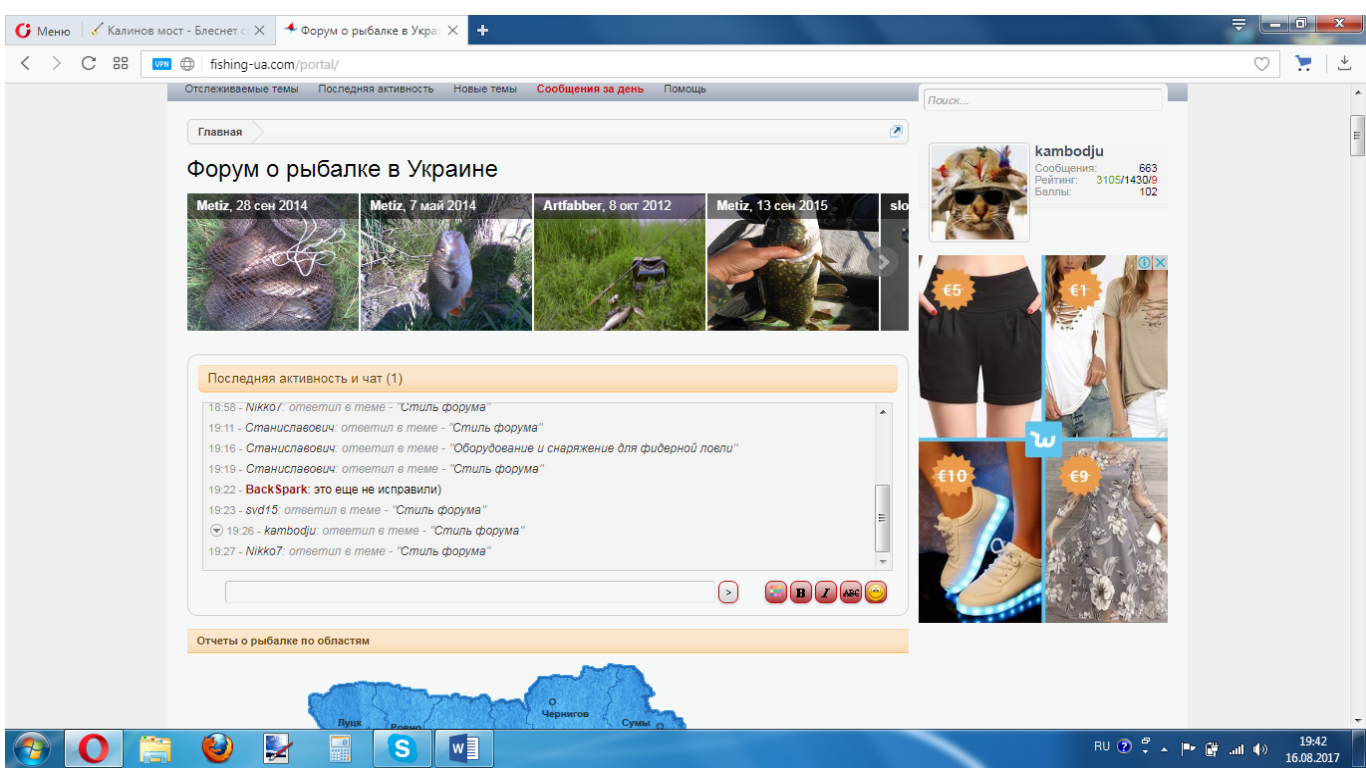Open the smiley emoticon picker in chat

[876, 593]
